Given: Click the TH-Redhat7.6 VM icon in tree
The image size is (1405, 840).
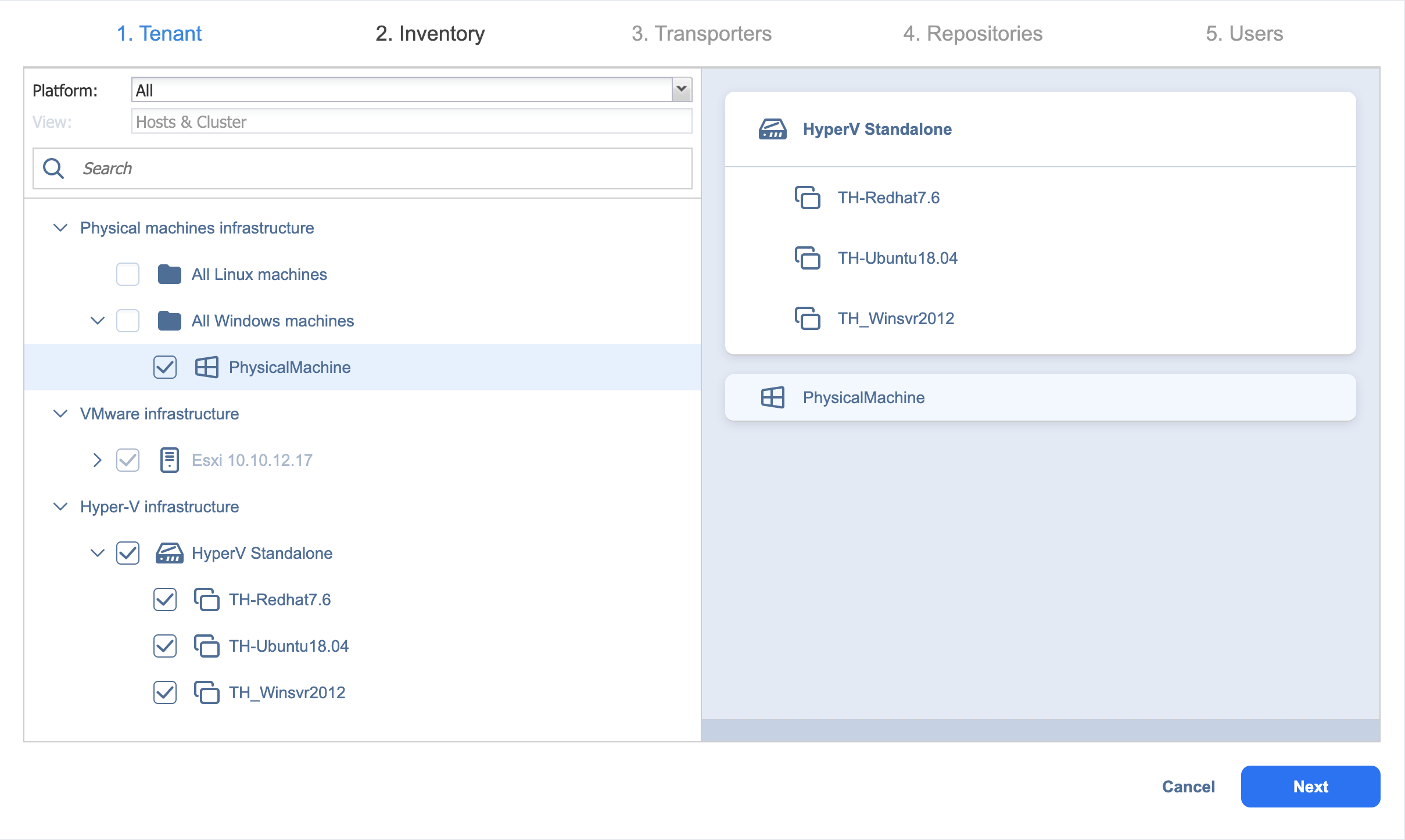Looking at the screenshot, I should [x=207, y=600].
